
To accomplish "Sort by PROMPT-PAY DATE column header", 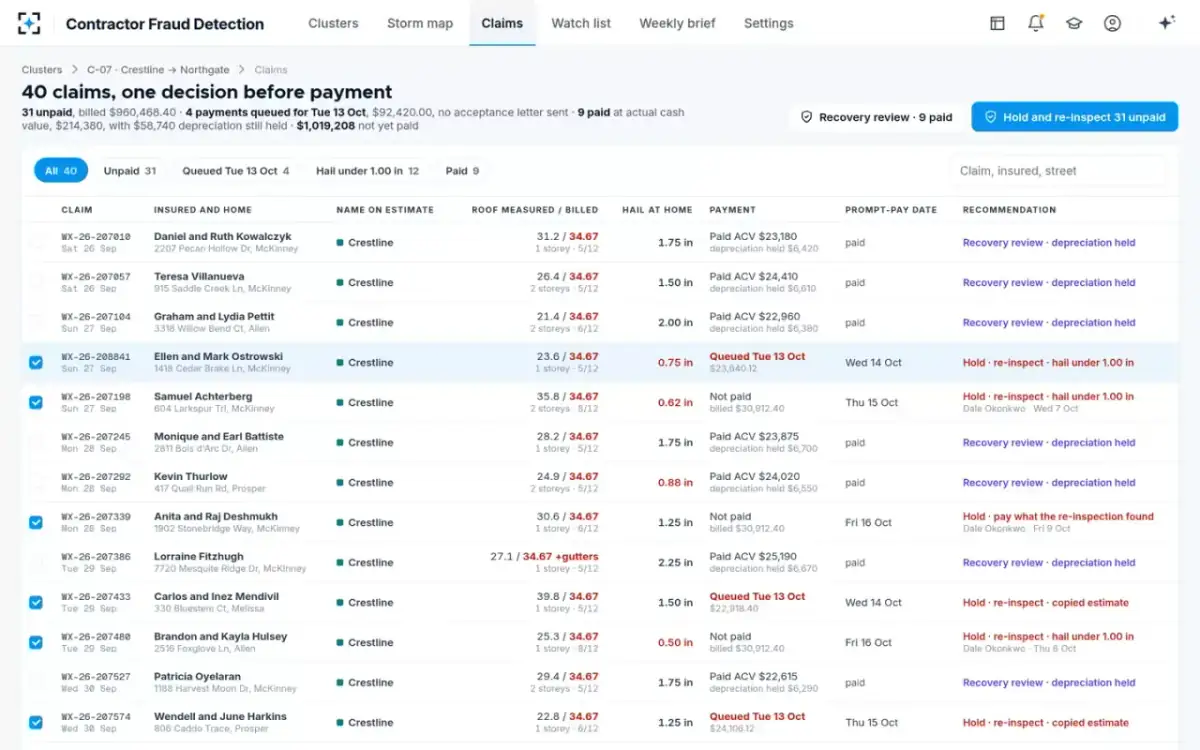I will pos(891,210).
